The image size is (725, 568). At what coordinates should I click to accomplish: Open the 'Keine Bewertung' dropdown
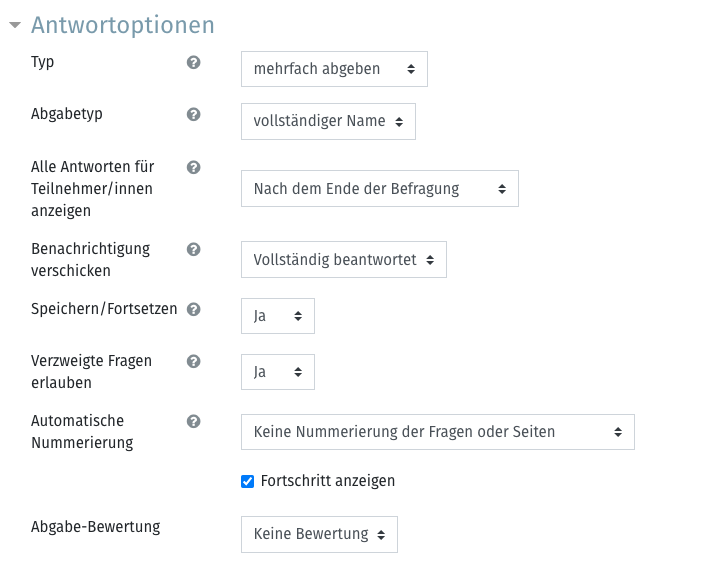[319, 534]
